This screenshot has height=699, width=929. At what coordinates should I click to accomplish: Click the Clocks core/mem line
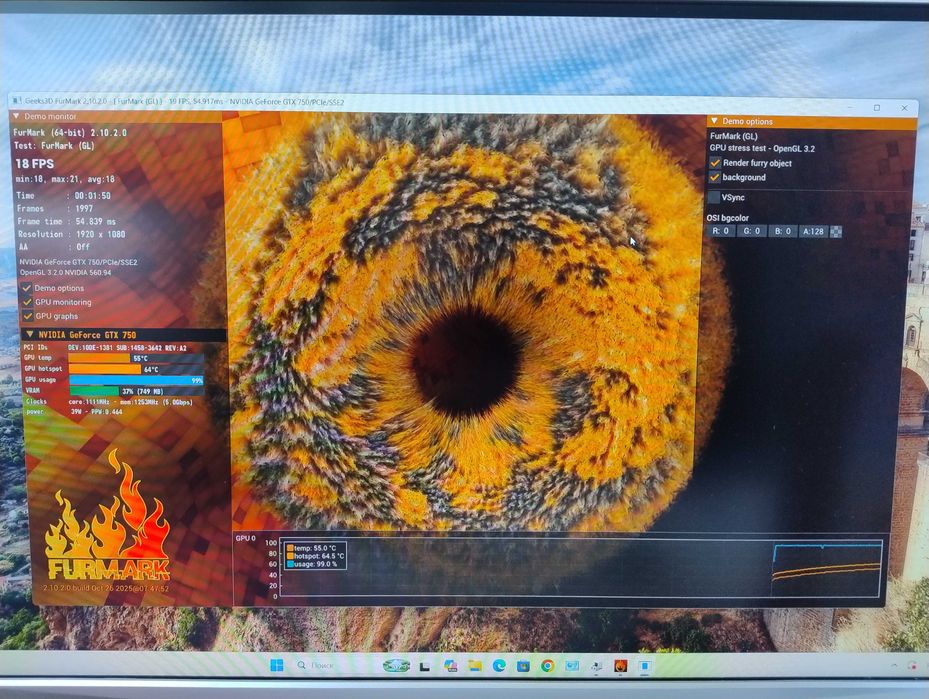(x=108, y=402)
